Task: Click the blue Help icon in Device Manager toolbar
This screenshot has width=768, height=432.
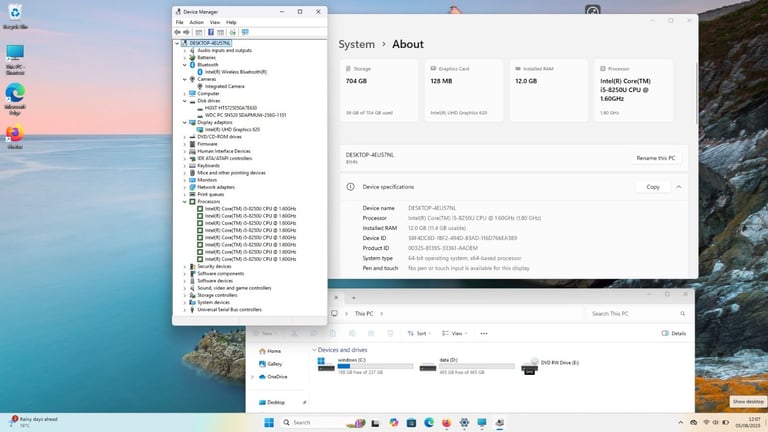Action: click(211, 32)
